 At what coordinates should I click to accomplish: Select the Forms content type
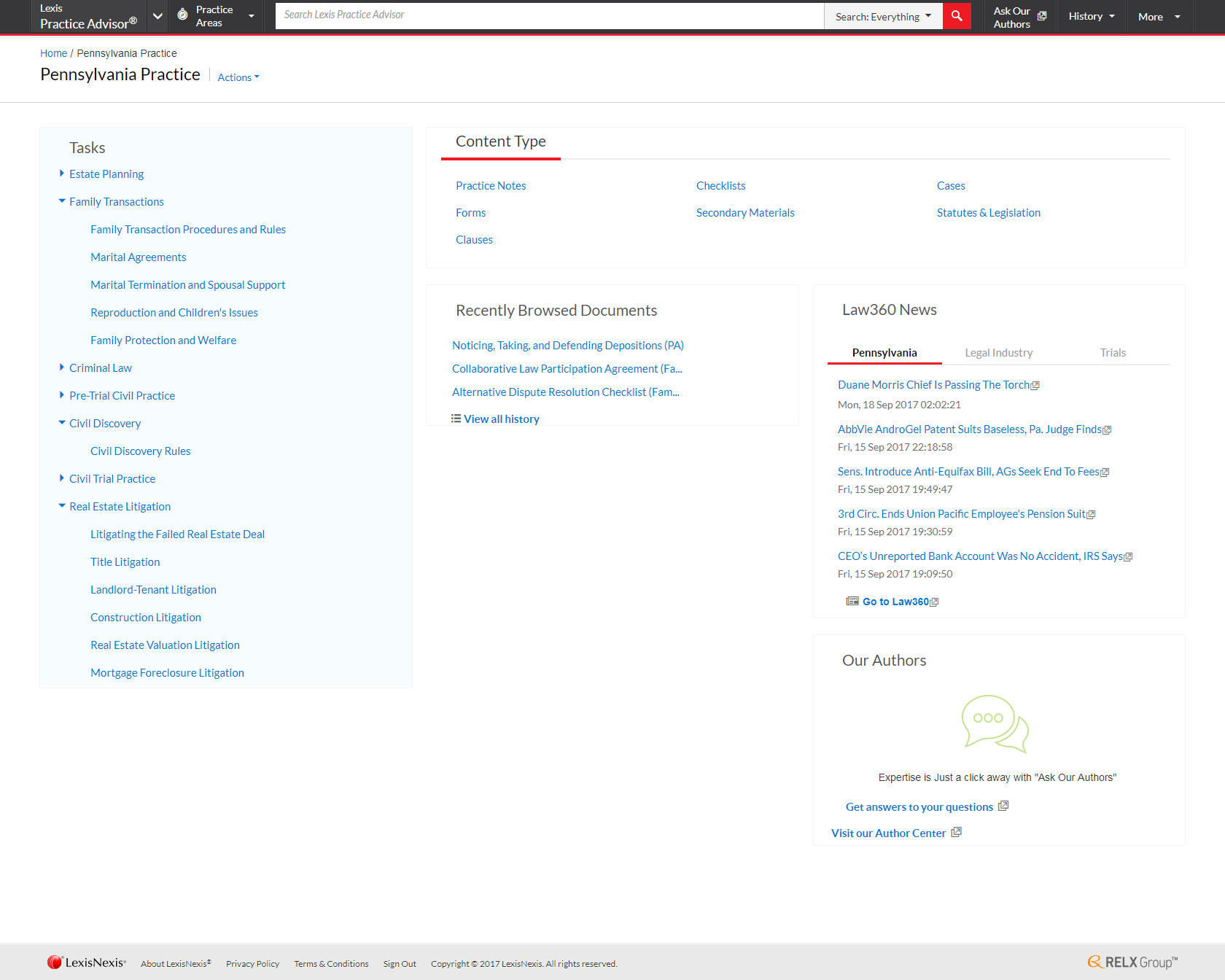click(x=470, y=213)
